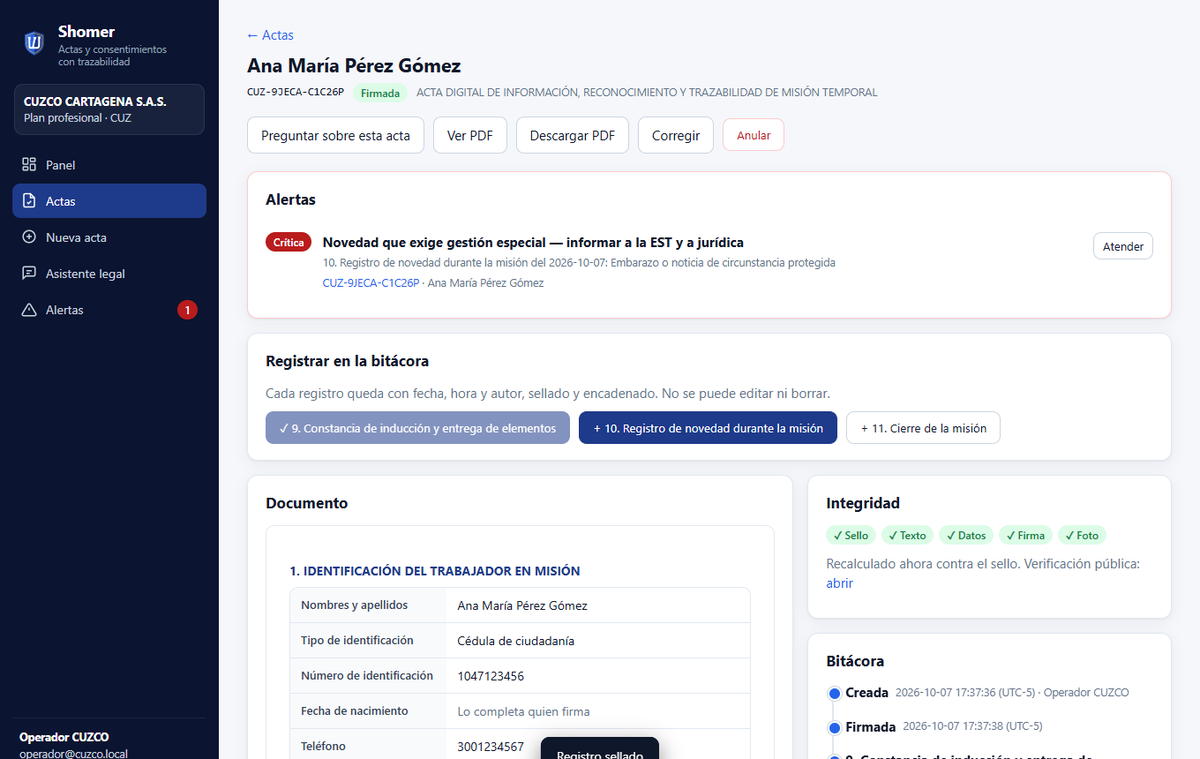Click the Nueva acta plus-circle icon
The width and height of the screenshot is (1200, 759).
(29, 237)
